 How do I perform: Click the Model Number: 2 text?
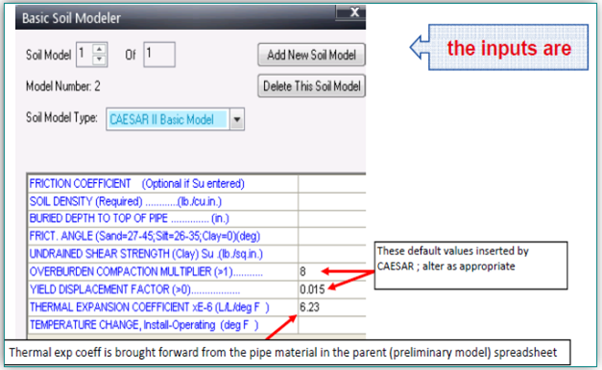pos(63,86)
